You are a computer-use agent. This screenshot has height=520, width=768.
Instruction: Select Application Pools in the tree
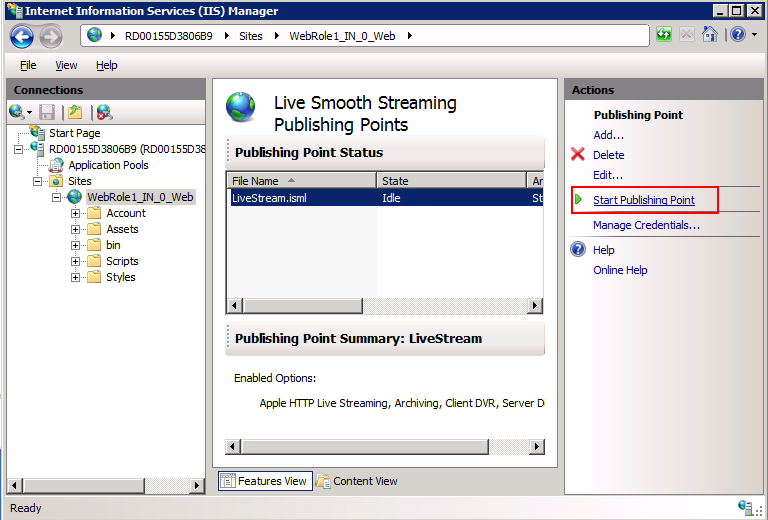click(108, 165)
